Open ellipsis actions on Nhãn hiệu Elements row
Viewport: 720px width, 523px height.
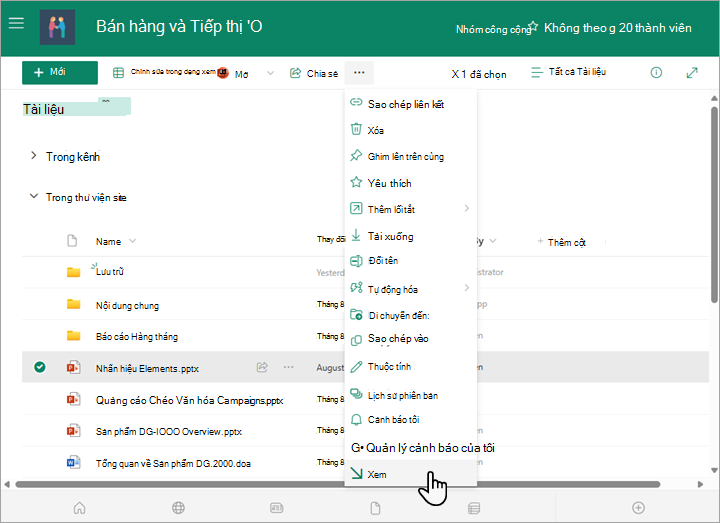[x=288, y=367]
